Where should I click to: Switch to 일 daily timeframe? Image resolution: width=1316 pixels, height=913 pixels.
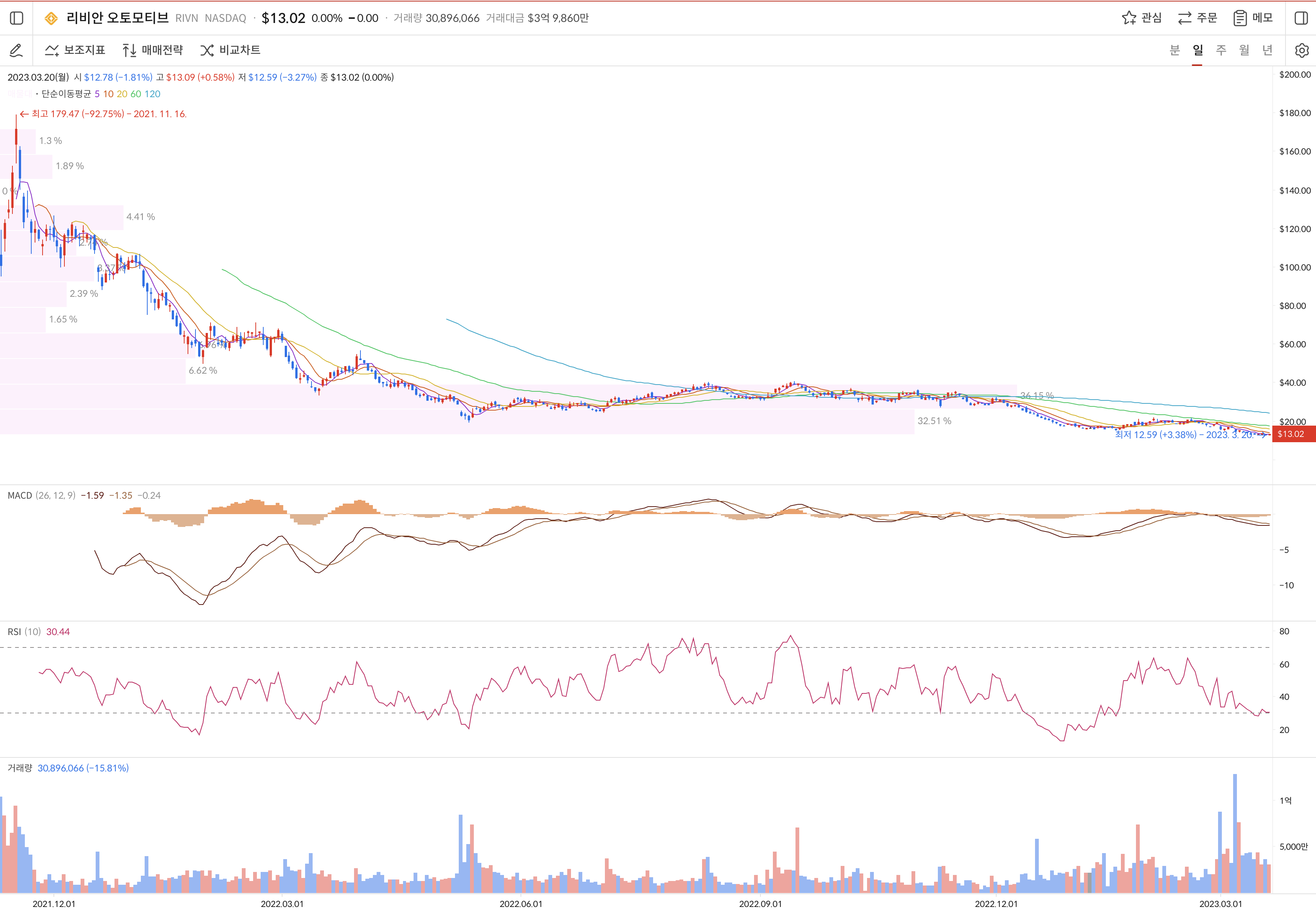click(x=1198, y=50)
